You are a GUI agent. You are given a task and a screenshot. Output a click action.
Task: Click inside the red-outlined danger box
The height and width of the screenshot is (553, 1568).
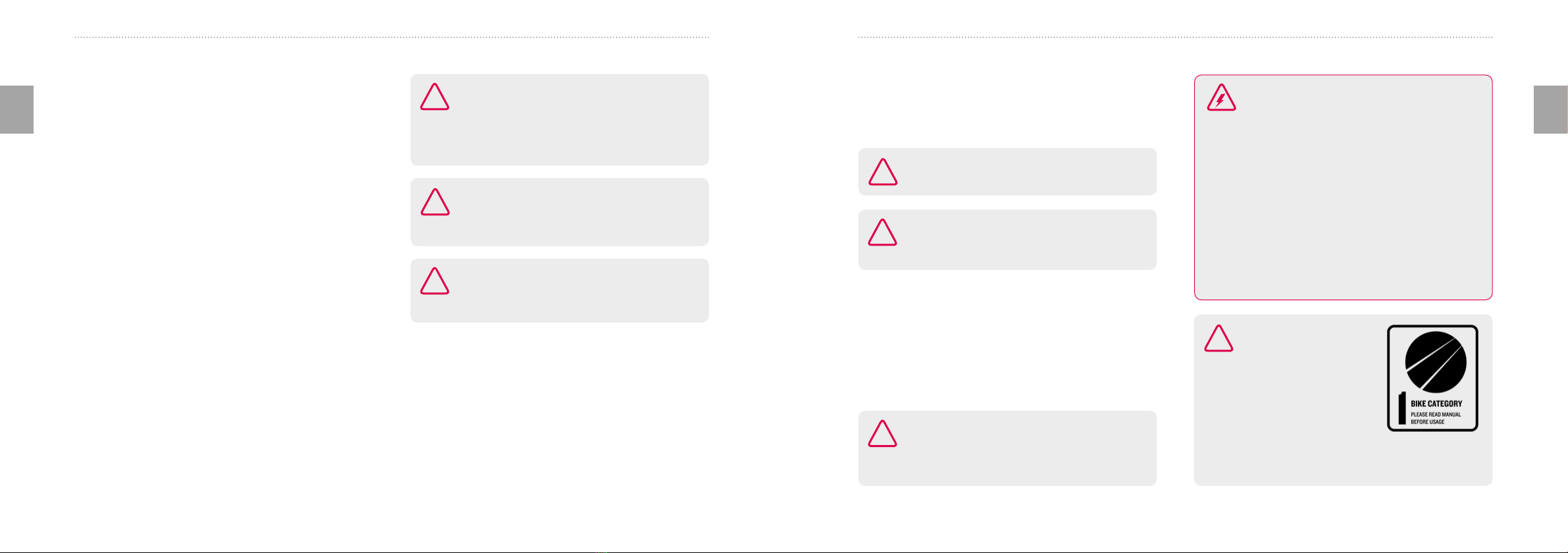pyautogui.click(x=1343, y=197)
